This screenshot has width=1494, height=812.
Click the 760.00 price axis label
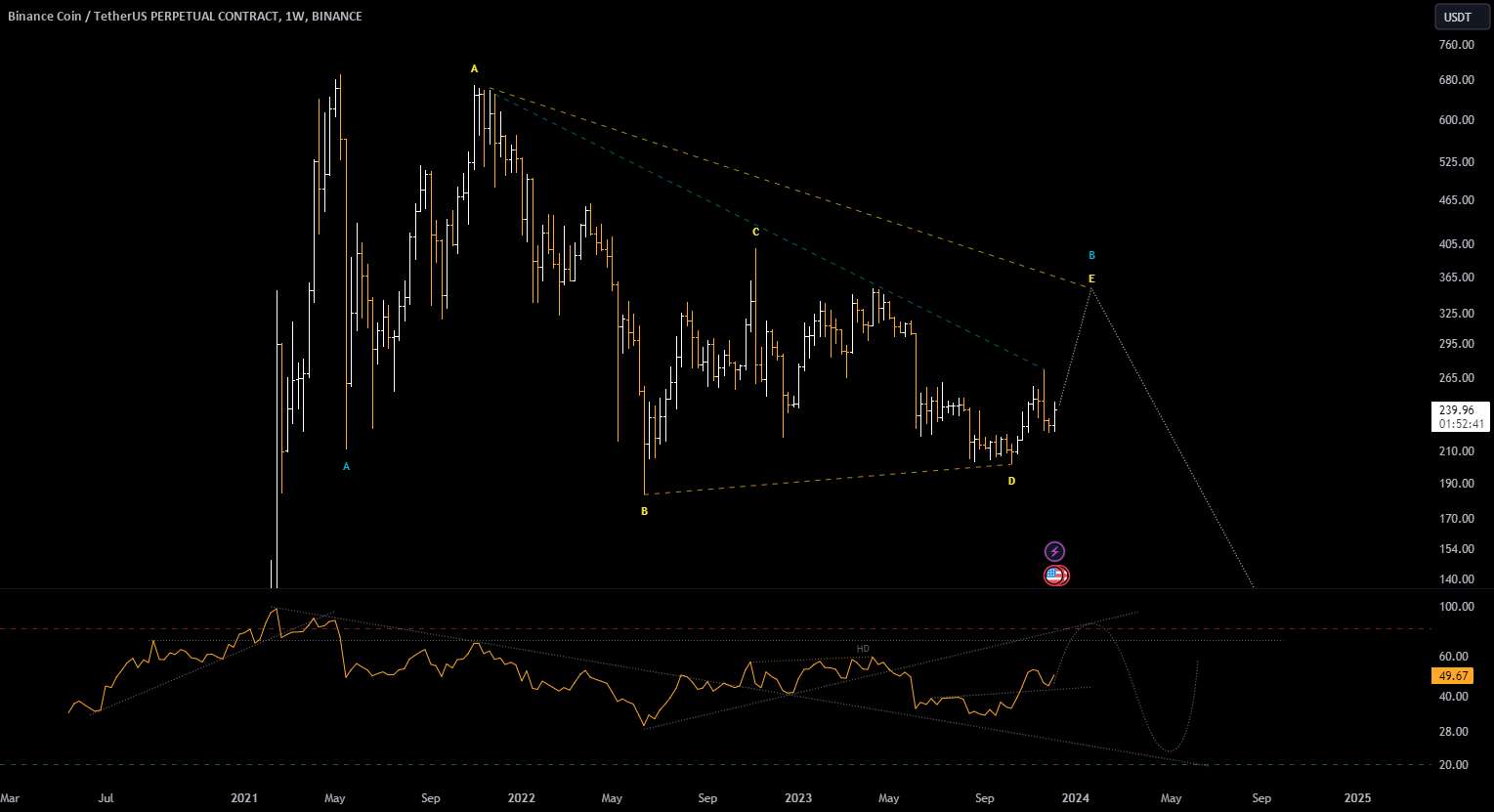tap(1456, 45)
